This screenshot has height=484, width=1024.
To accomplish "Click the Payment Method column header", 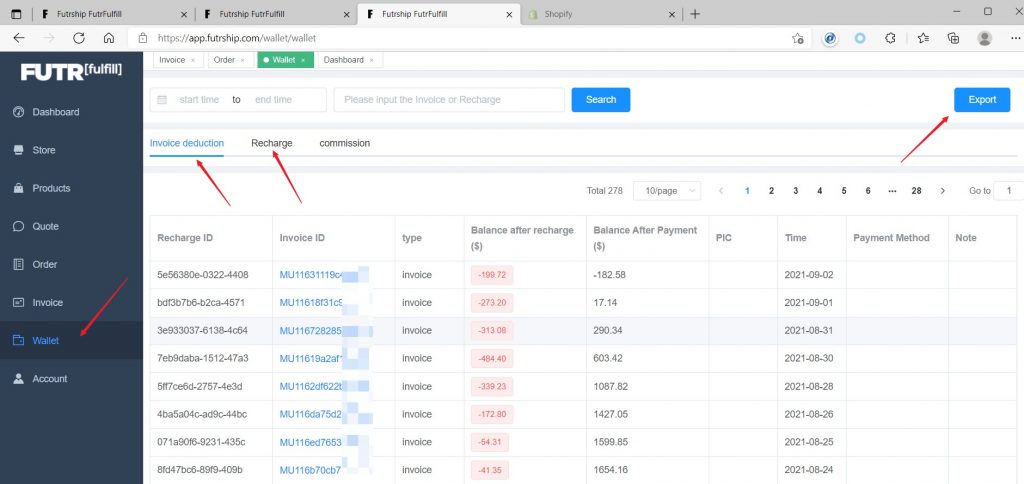I will tap(891, 238).
